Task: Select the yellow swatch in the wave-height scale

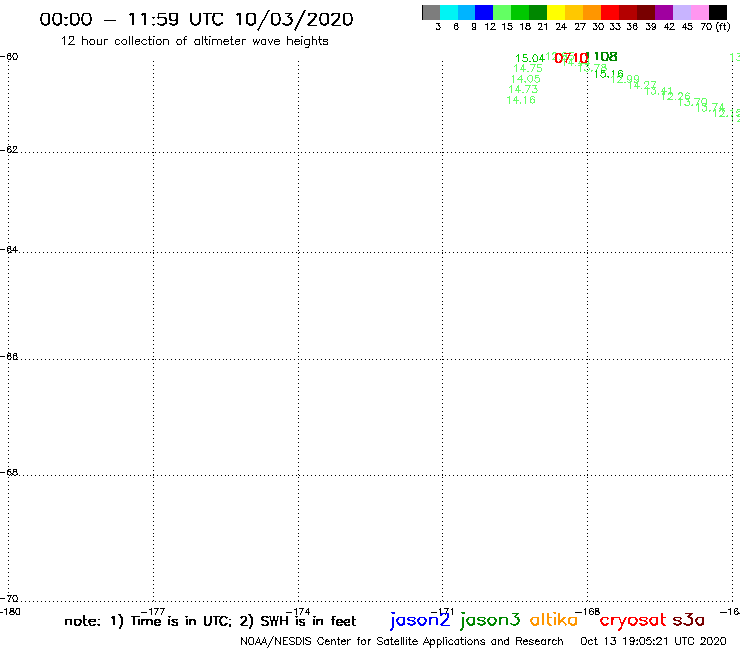Action: pyautogui.click(x=556, y=12)
